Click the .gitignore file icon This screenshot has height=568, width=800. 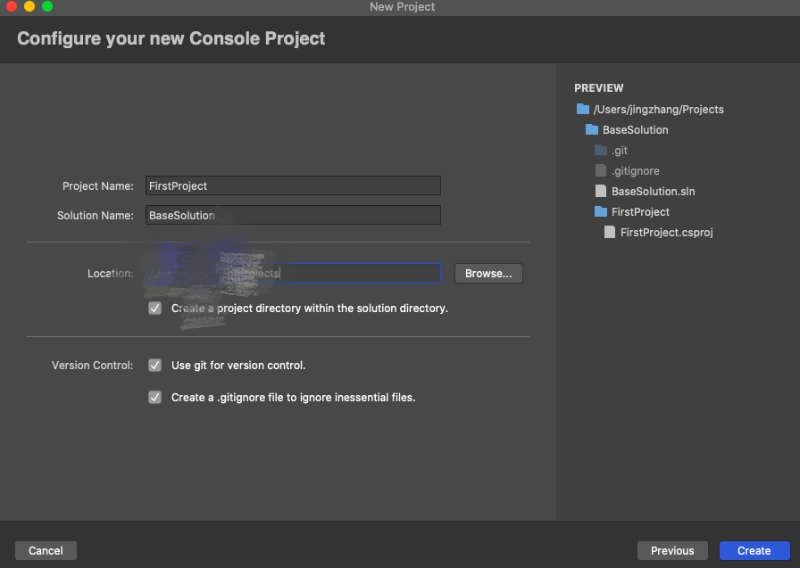click(601, 171)
